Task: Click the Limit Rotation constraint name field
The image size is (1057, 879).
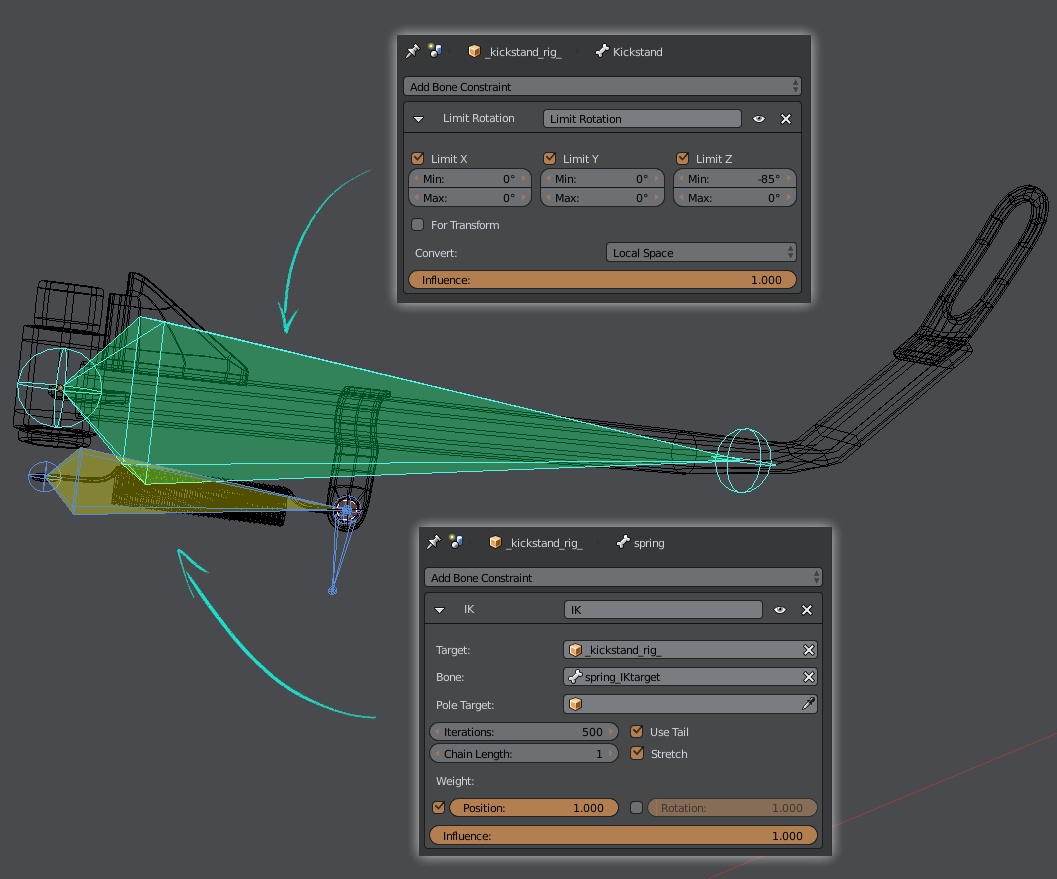Action: click(642, 119)
